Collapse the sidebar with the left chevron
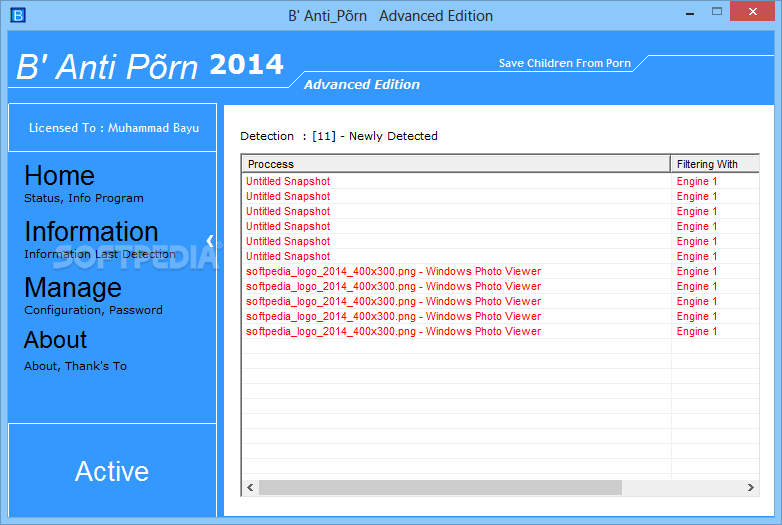Screen dimensions: 782x525 pyautogui.click(x=210, y=241)
